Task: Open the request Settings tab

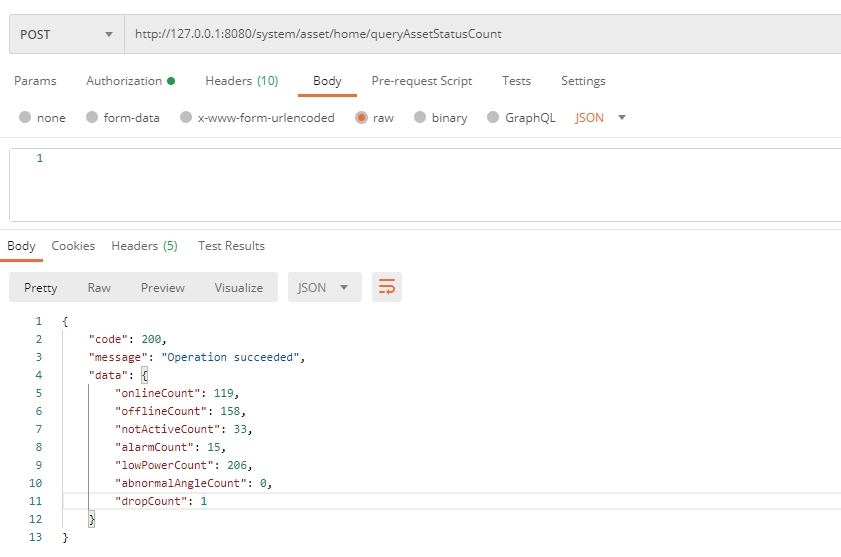Action: (583, 81)
